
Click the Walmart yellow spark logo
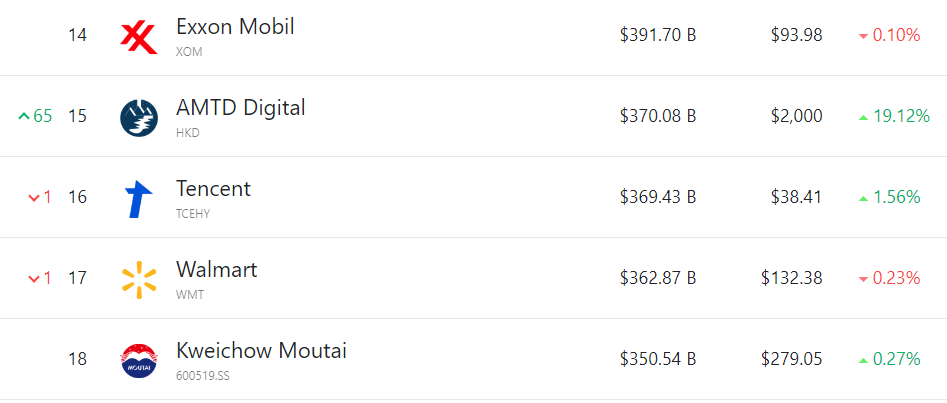[x=139, y=280]
